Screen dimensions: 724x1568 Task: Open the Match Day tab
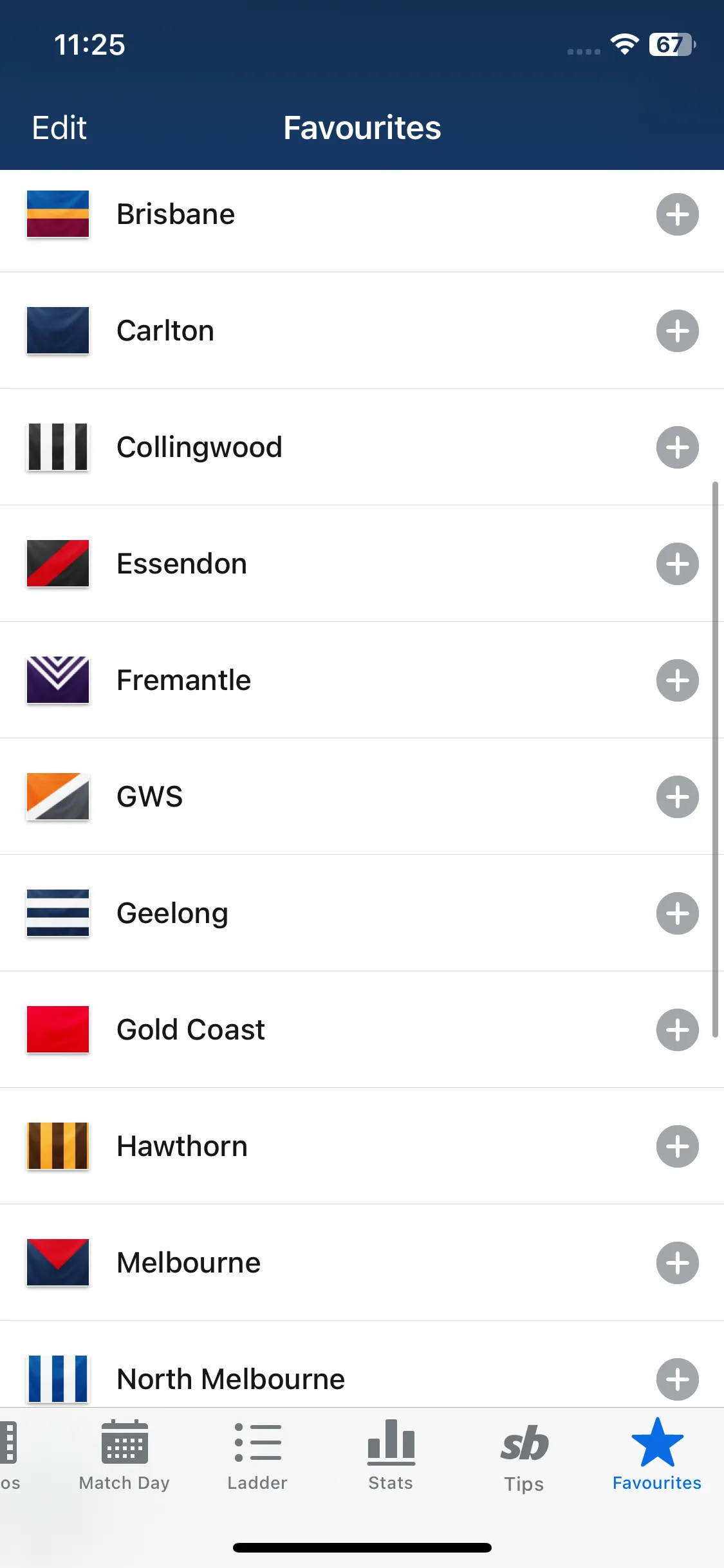(x=124, y=1455)
